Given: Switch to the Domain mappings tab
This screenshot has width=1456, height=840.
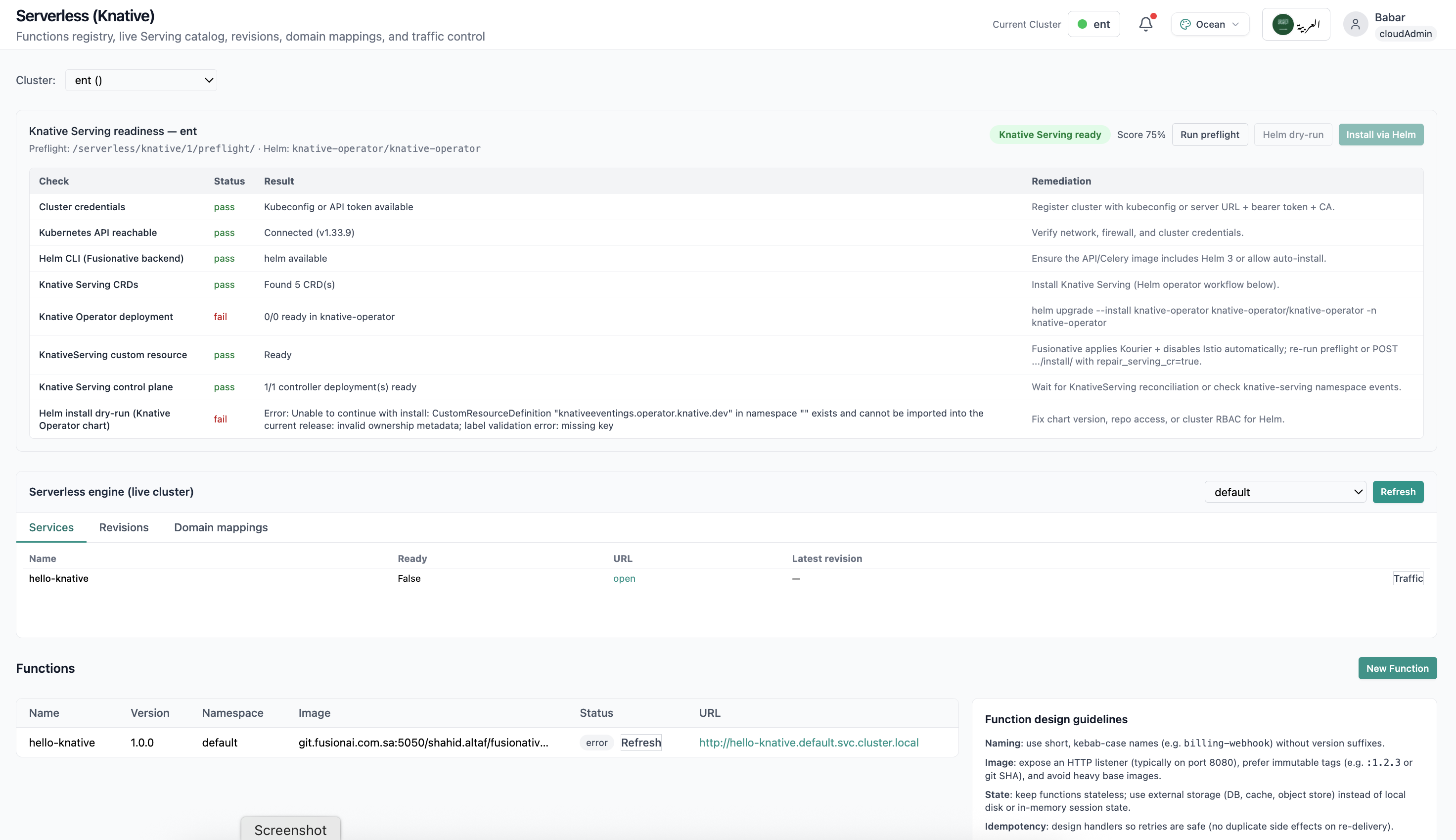Looking at the screenshot, I should tap(221, 527).
